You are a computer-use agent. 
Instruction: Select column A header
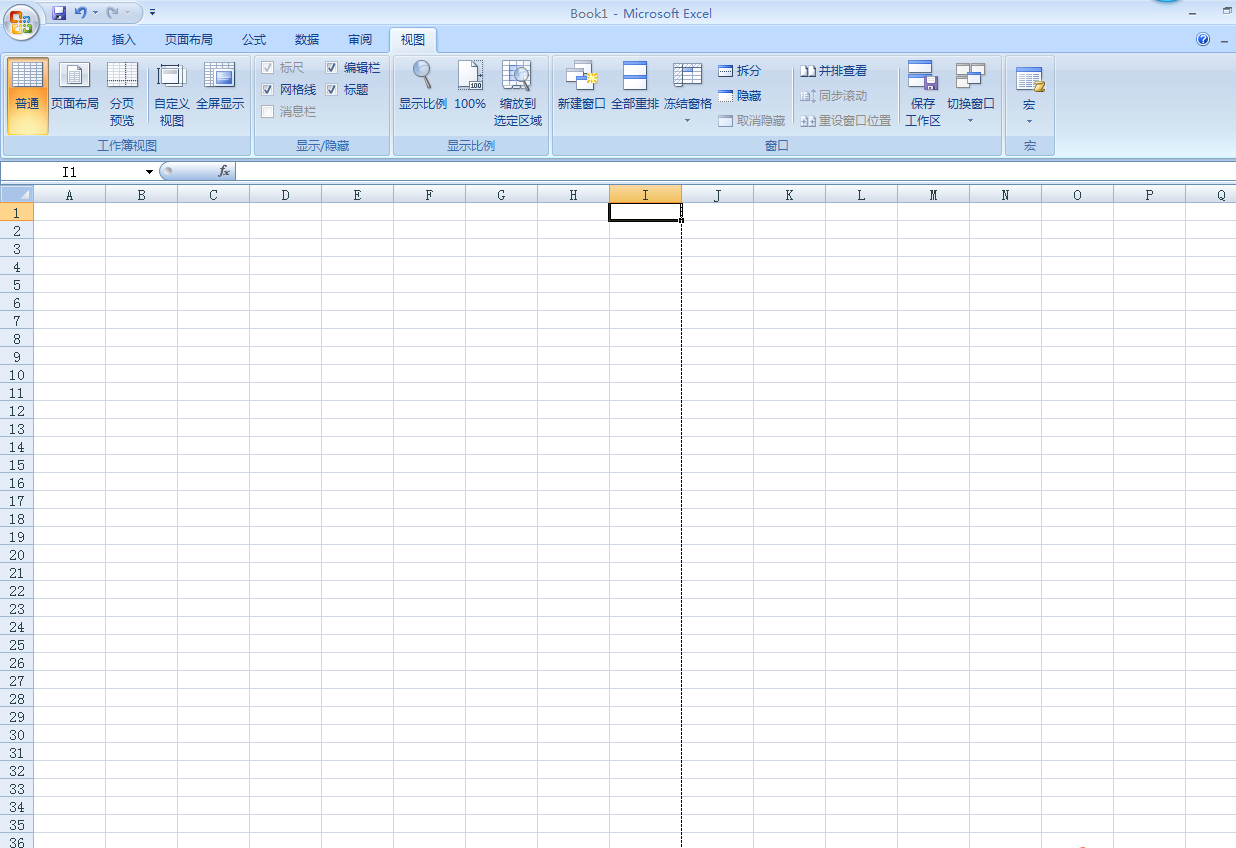pyautogui.click(x=69, y=195)
